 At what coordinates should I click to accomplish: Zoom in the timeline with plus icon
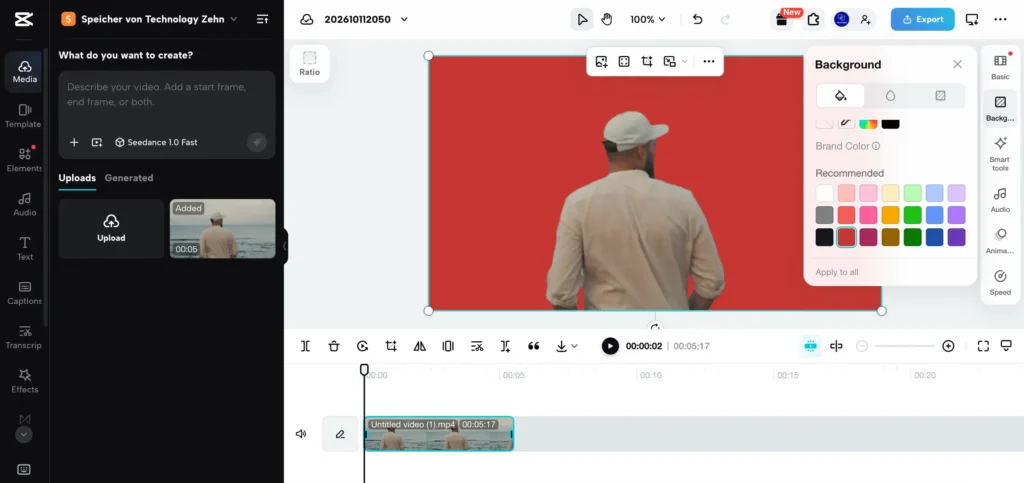click(948, 346)
